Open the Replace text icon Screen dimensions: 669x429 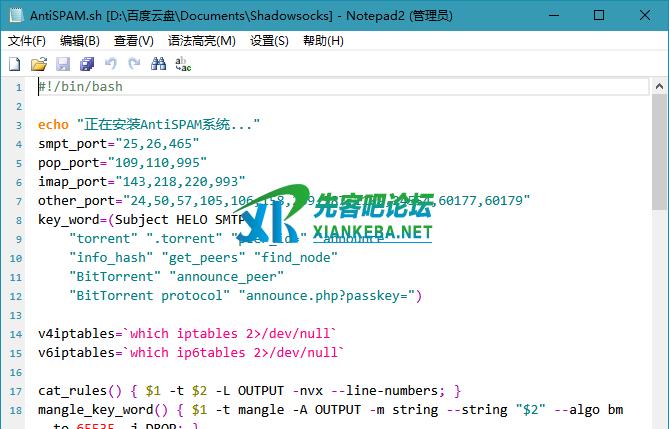(183, 64)
